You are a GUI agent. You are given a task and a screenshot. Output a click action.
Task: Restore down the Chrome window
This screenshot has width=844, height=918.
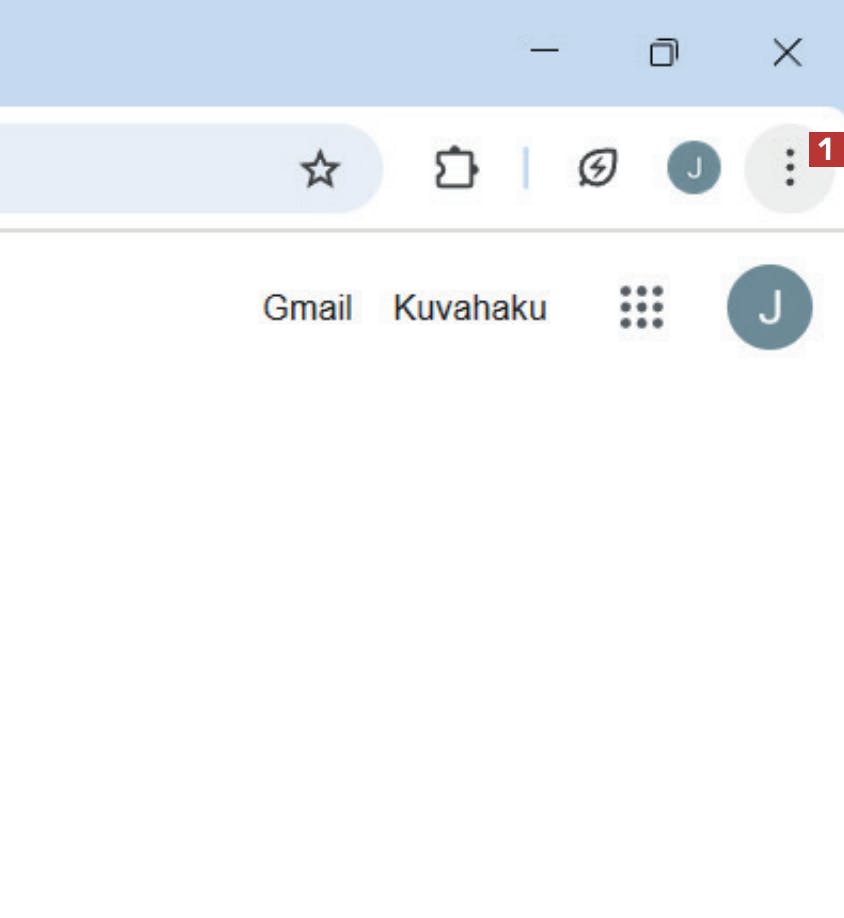pos(664,53)
